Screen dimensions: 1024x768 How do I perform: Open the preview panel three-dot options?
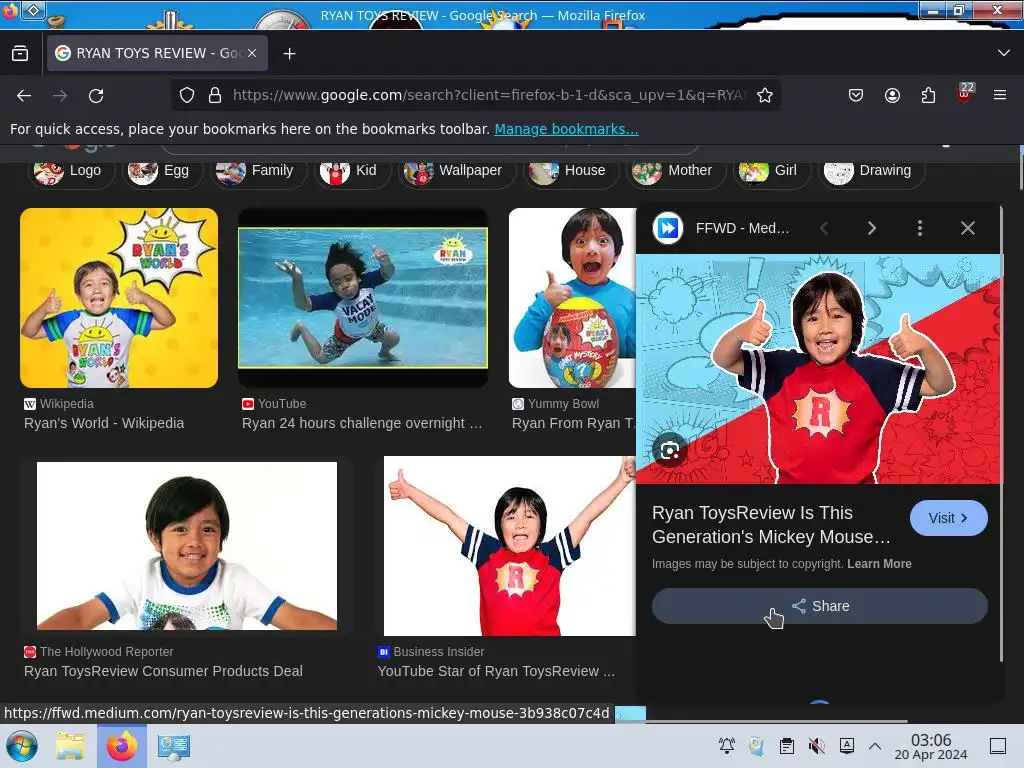pyautogui.click(x=920, y=228)
